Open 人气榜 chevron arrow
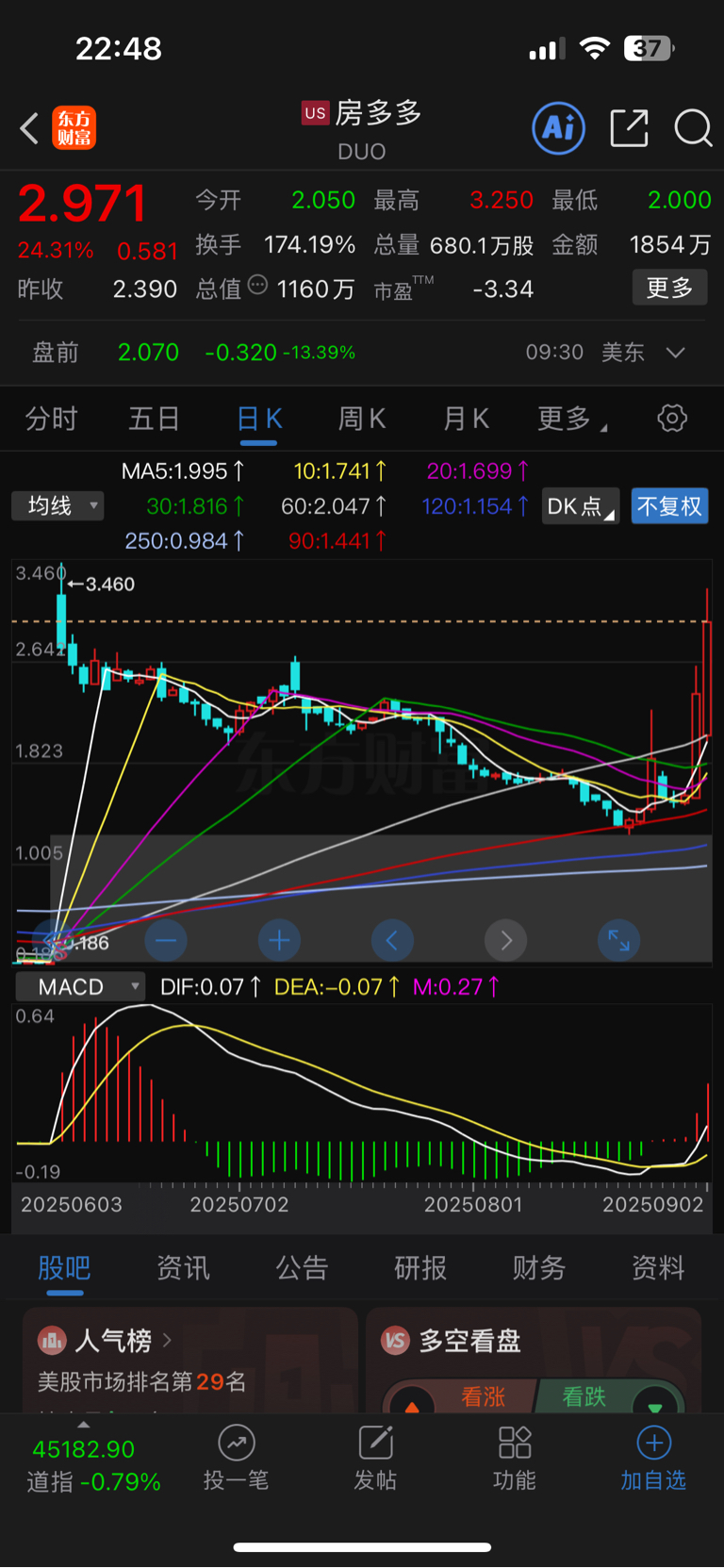This screenshot has width=724, height=1568. point(167,1340)
